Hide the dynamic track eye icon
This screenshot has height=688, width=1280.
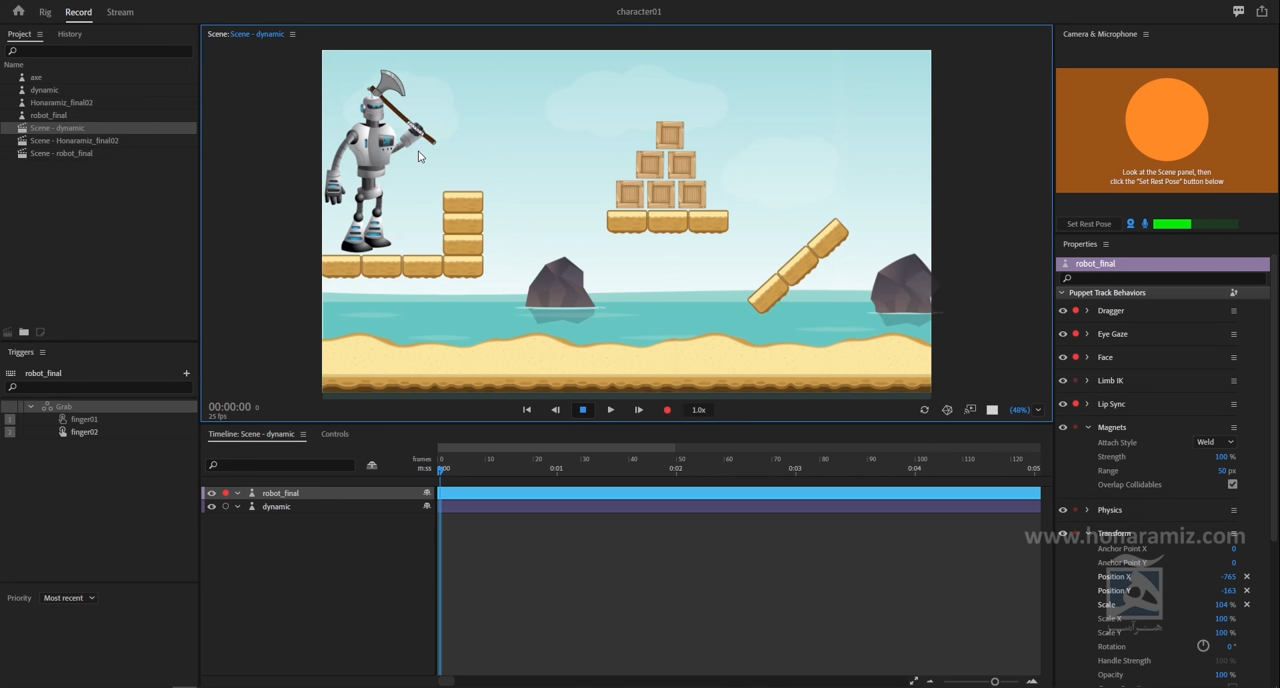click(x=211, y=507)
